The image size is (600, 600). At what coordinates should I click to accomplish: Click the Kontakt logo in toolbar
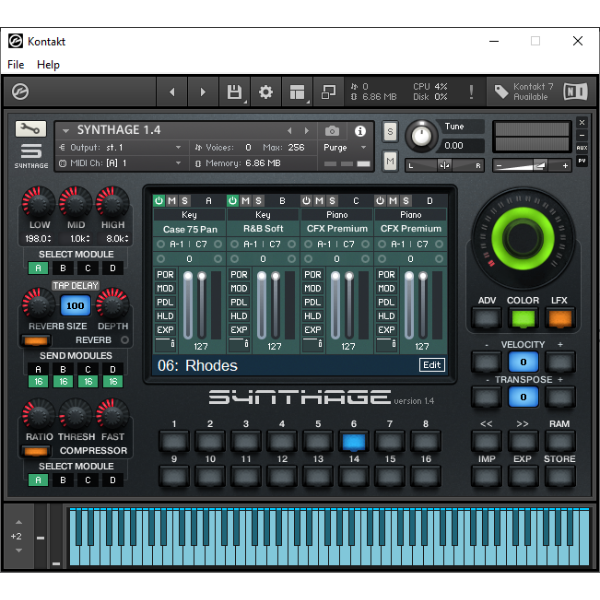[20, 92]
